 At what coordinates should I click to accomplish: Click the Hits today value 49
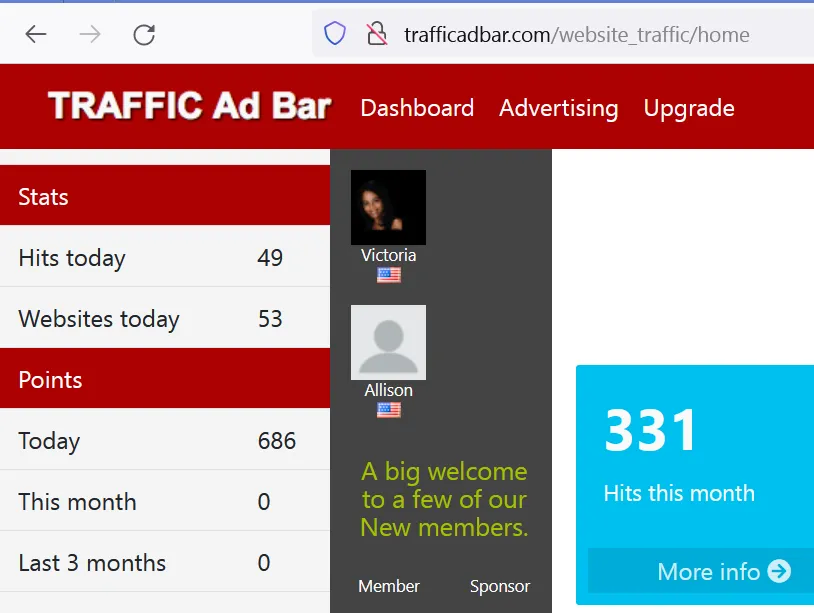(270, 257)
